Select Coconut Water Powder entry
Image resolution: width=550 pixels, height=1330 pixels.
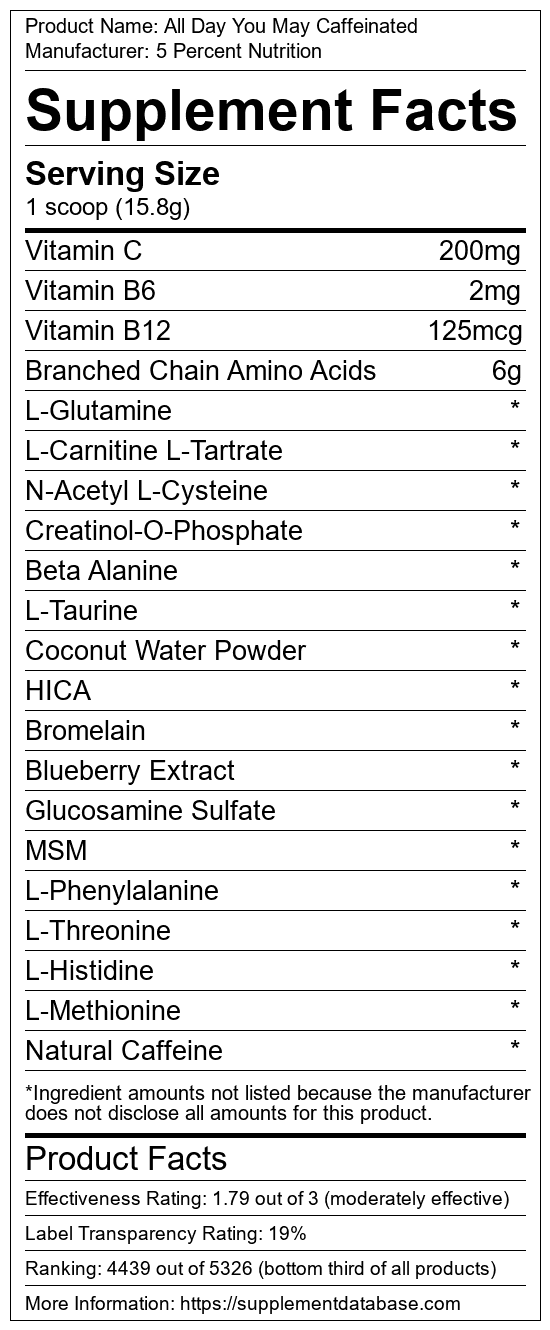click(166, 651)
